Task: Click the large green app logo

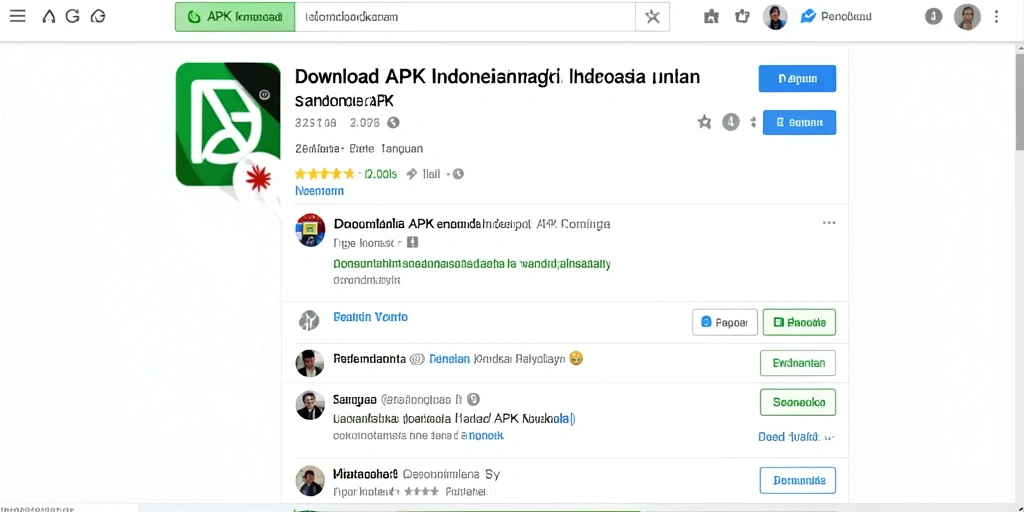Action: pos(228,124)
